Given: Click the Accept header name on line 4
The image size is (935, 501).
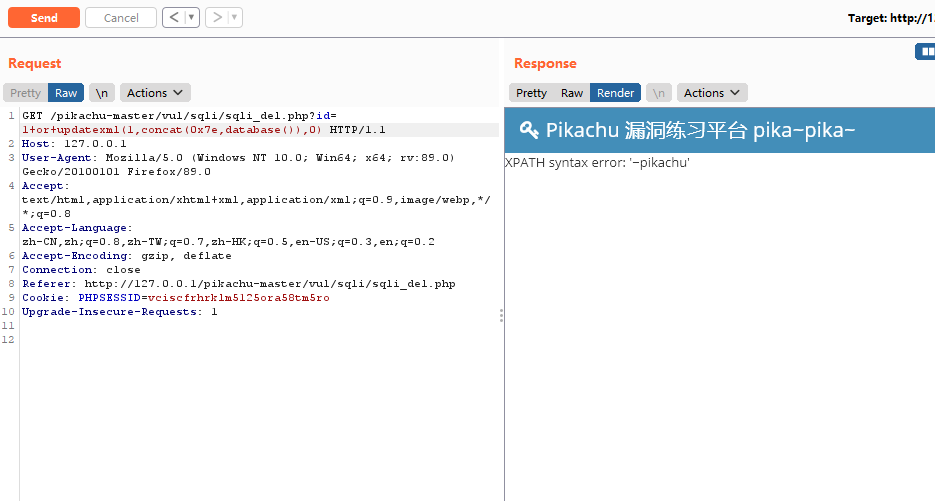Looking at the screenshot, I should point(42,186).
